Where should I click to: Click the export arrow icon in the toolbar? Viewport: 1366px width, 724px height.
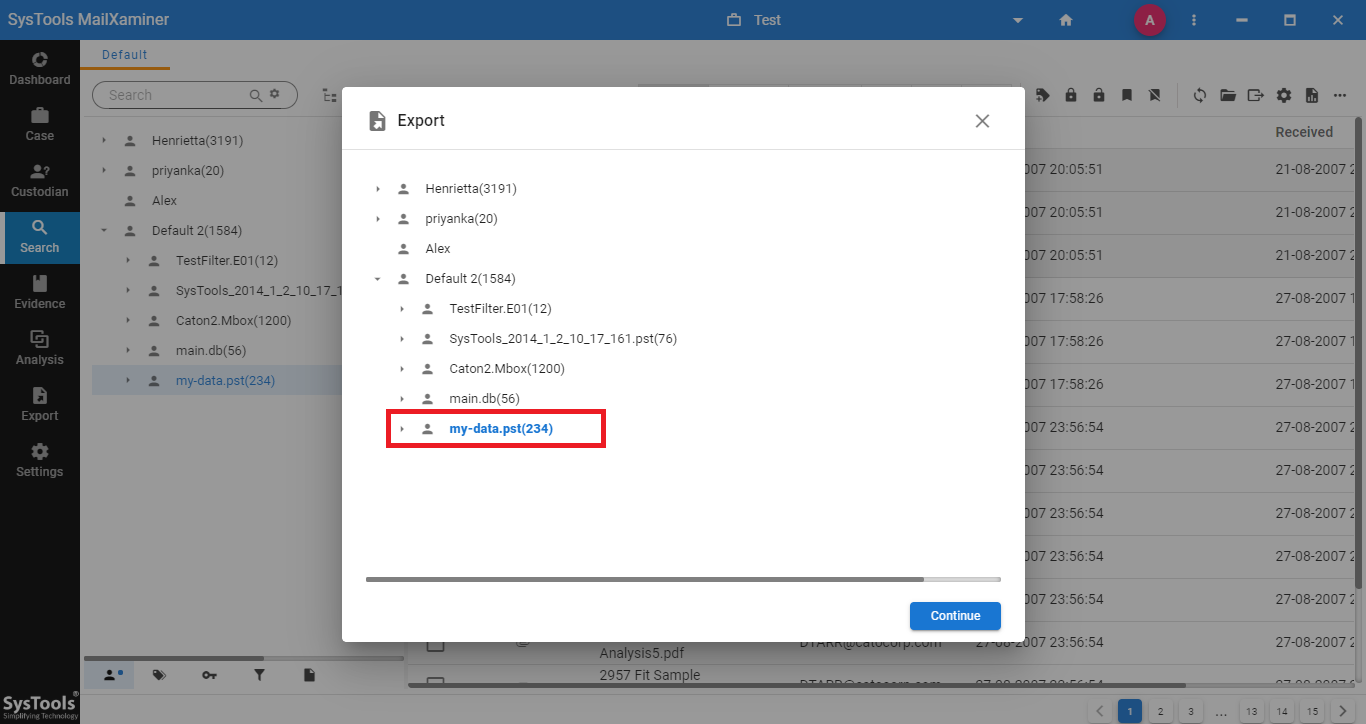[1256, 95]
